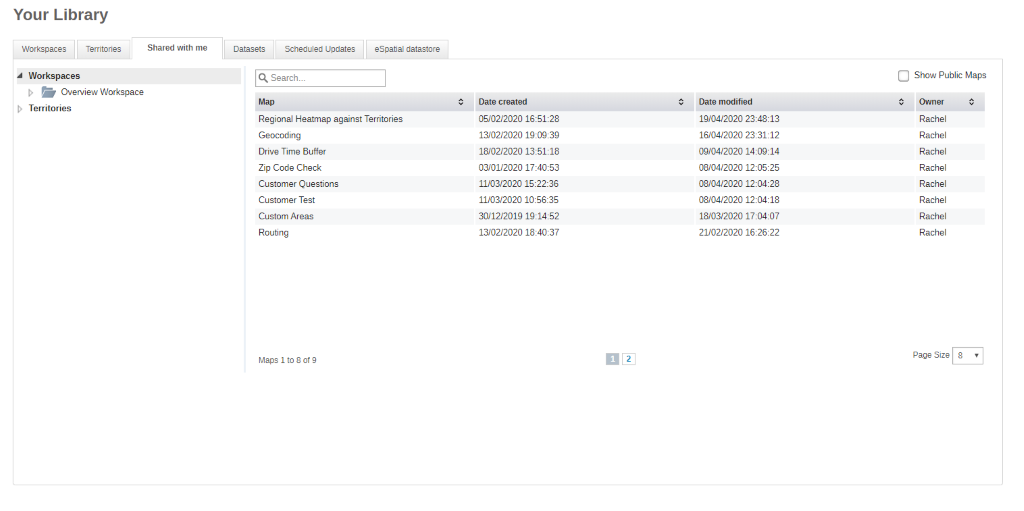Switch to the Workspaces tab

(44, 49)
